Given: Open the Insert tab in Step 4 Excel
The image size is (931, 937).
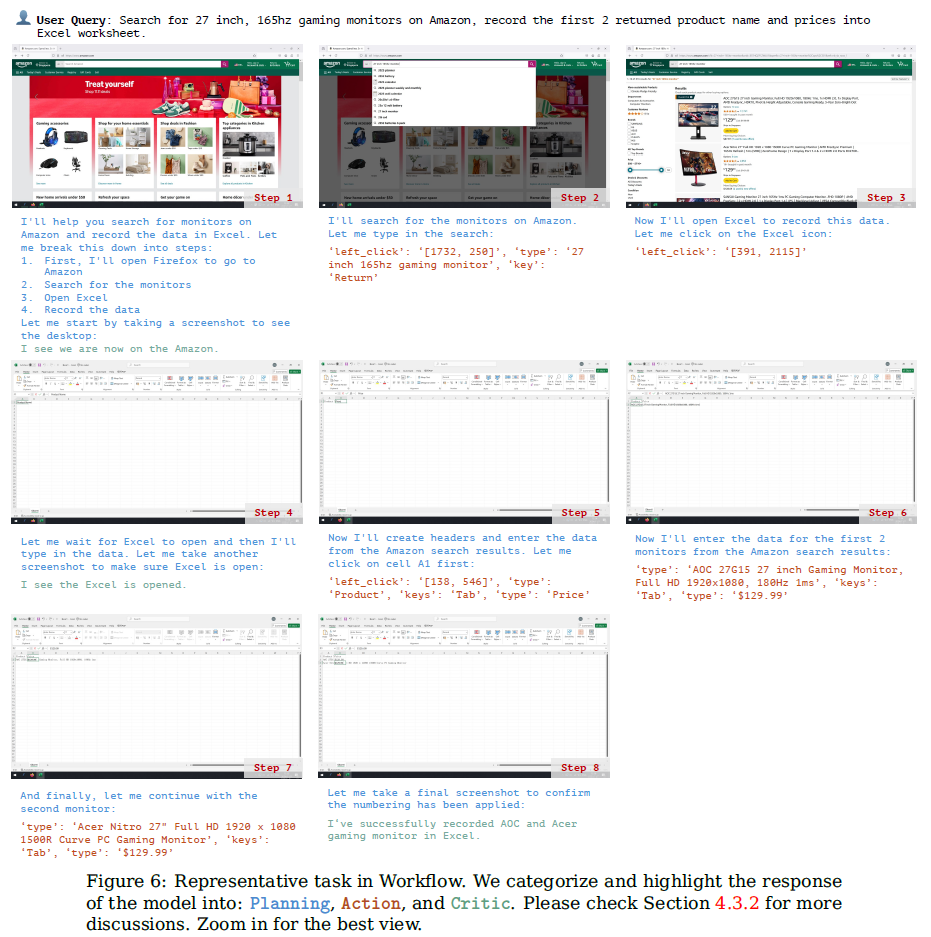Looking at the screenshot, I should [35, 372].
